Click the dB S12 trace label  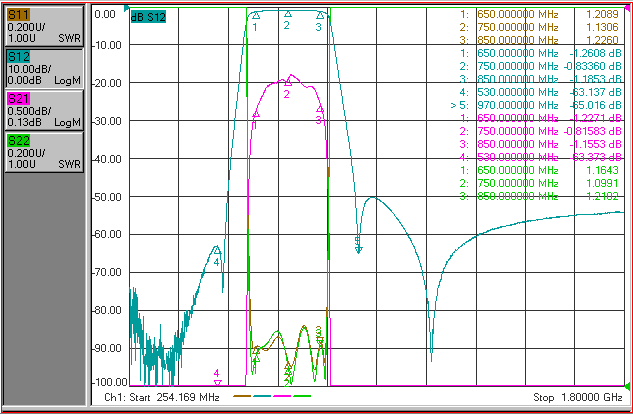(x=148, y=17)
